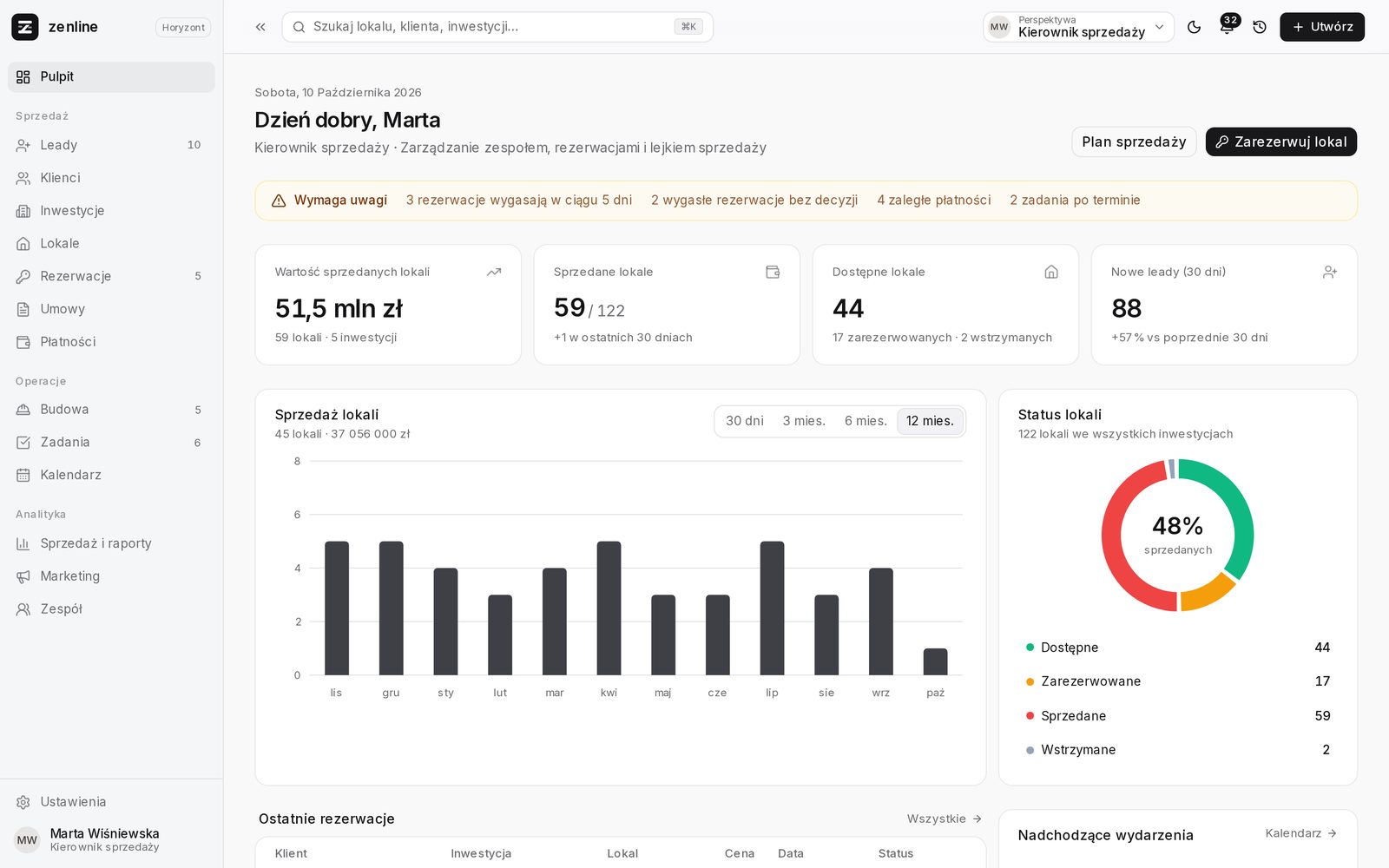Screen dimensions: 1389x868
Task: Click the Utwórz button
Action: coord(1322,27)
